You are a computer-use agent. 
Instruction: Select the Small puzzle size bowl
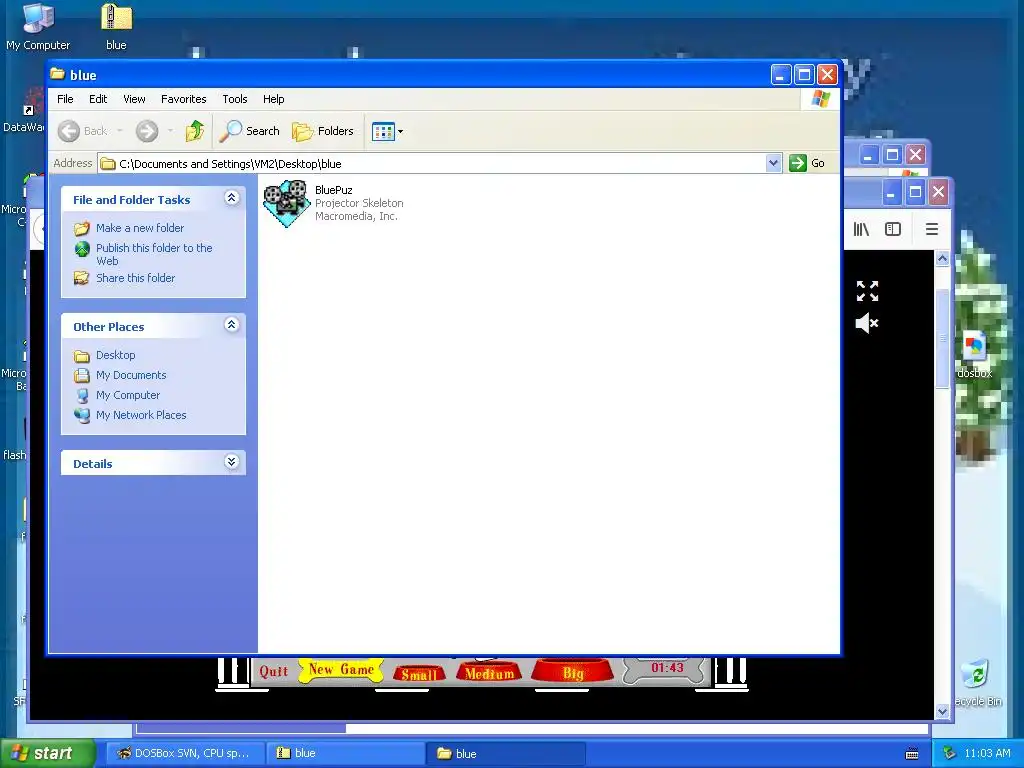tap(419, 673)
